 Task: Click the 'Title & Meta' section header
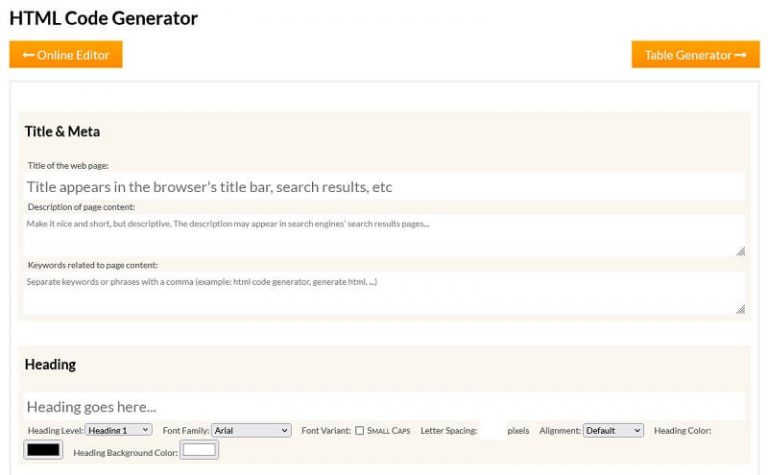[62, 132]
